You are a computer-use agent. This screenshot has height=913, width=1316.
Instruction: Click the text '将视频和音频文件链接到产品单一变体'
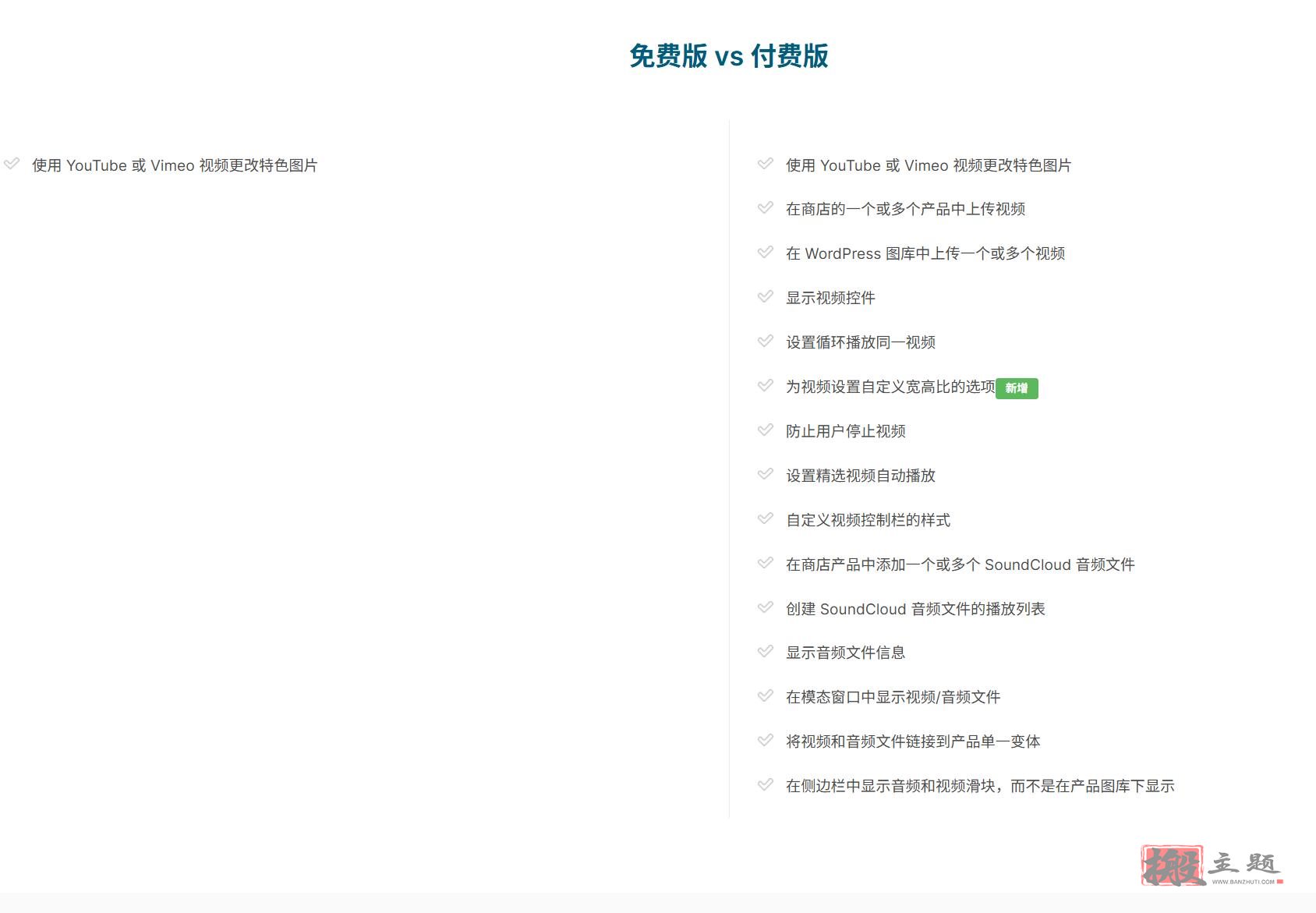913,741
